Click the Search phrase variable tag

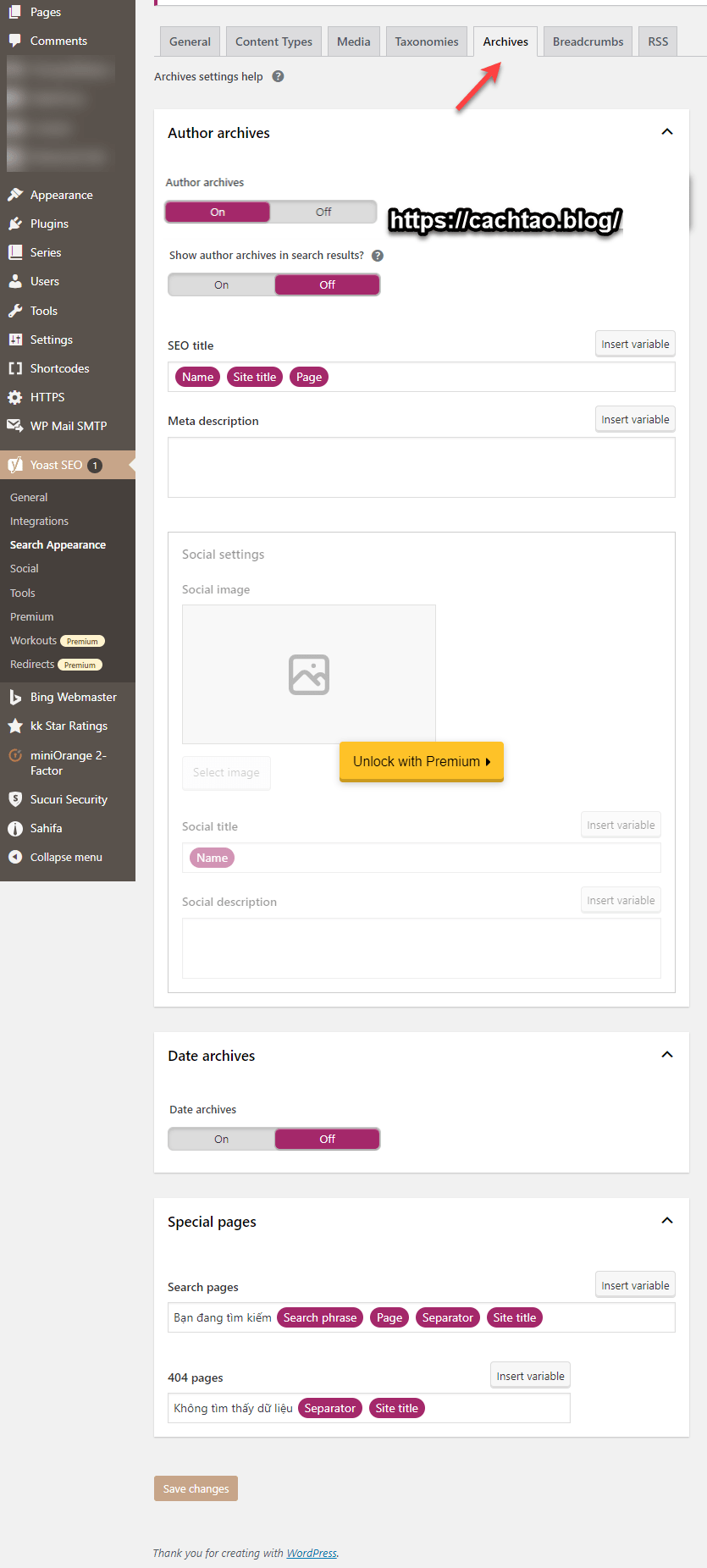[x=320, y=1317]
